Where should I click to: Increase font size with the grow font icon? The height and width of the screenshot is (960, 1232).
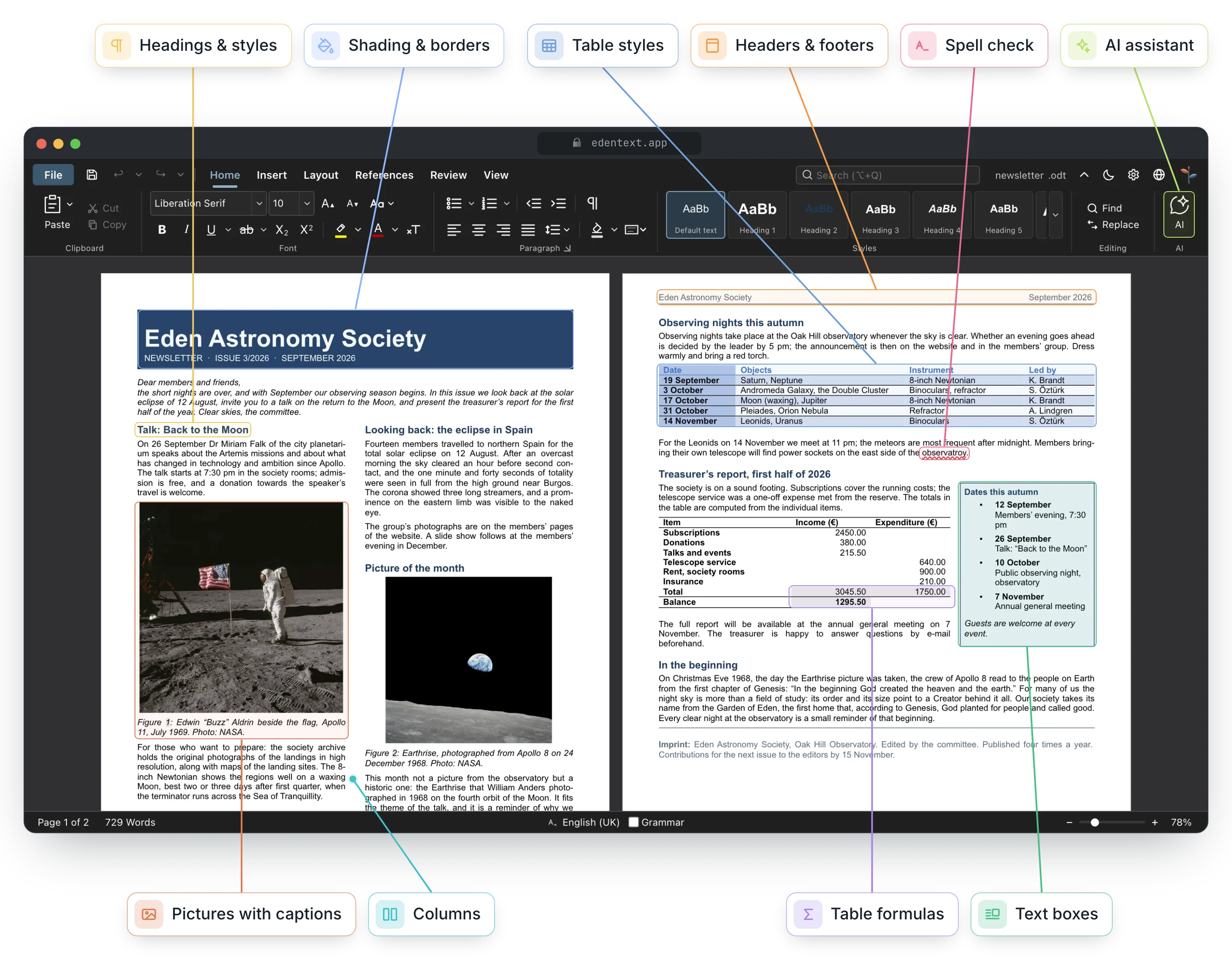(328, 203)
